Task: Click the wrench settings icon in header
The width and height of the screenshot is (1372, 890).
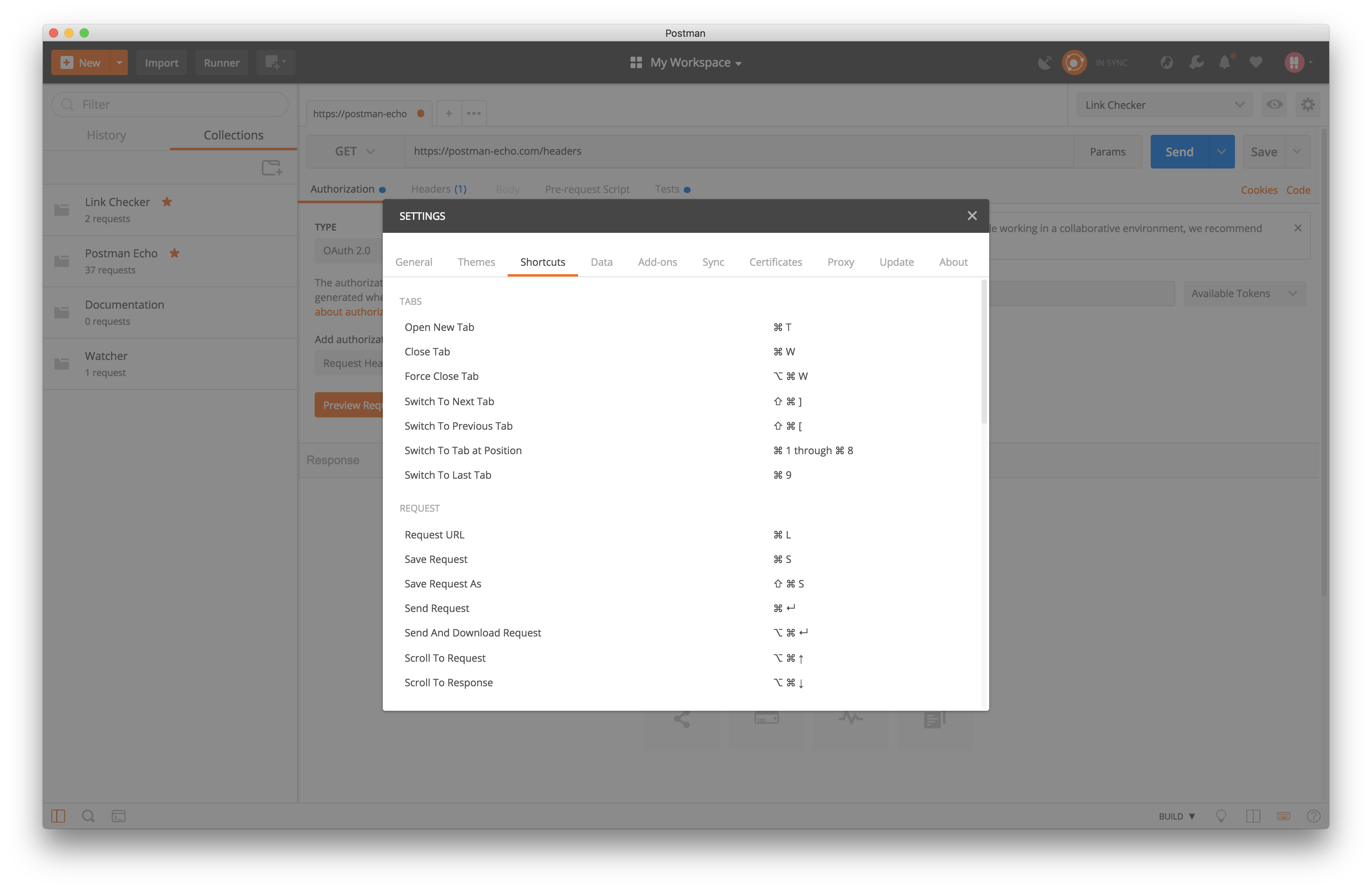Action: click(x=1196, y=62)
